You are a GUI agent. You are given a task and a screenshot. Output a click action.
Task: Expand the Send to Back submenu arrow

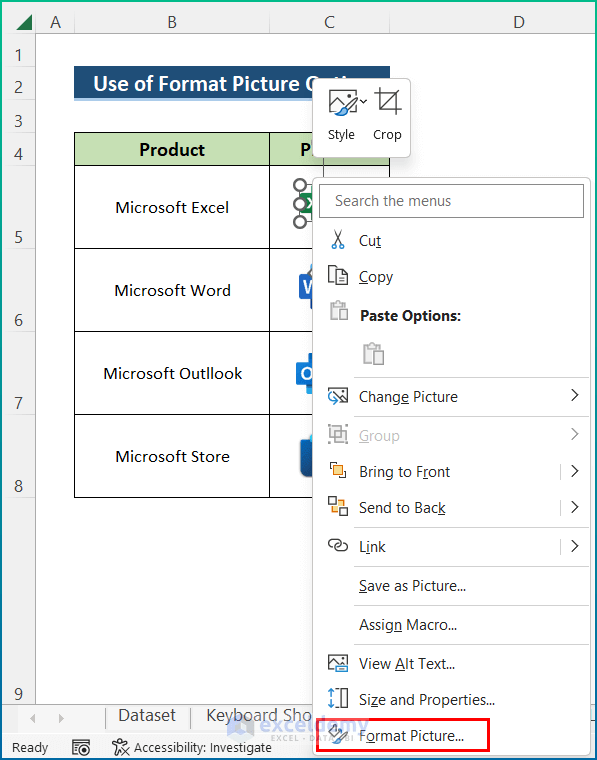[x=575, y=507]
